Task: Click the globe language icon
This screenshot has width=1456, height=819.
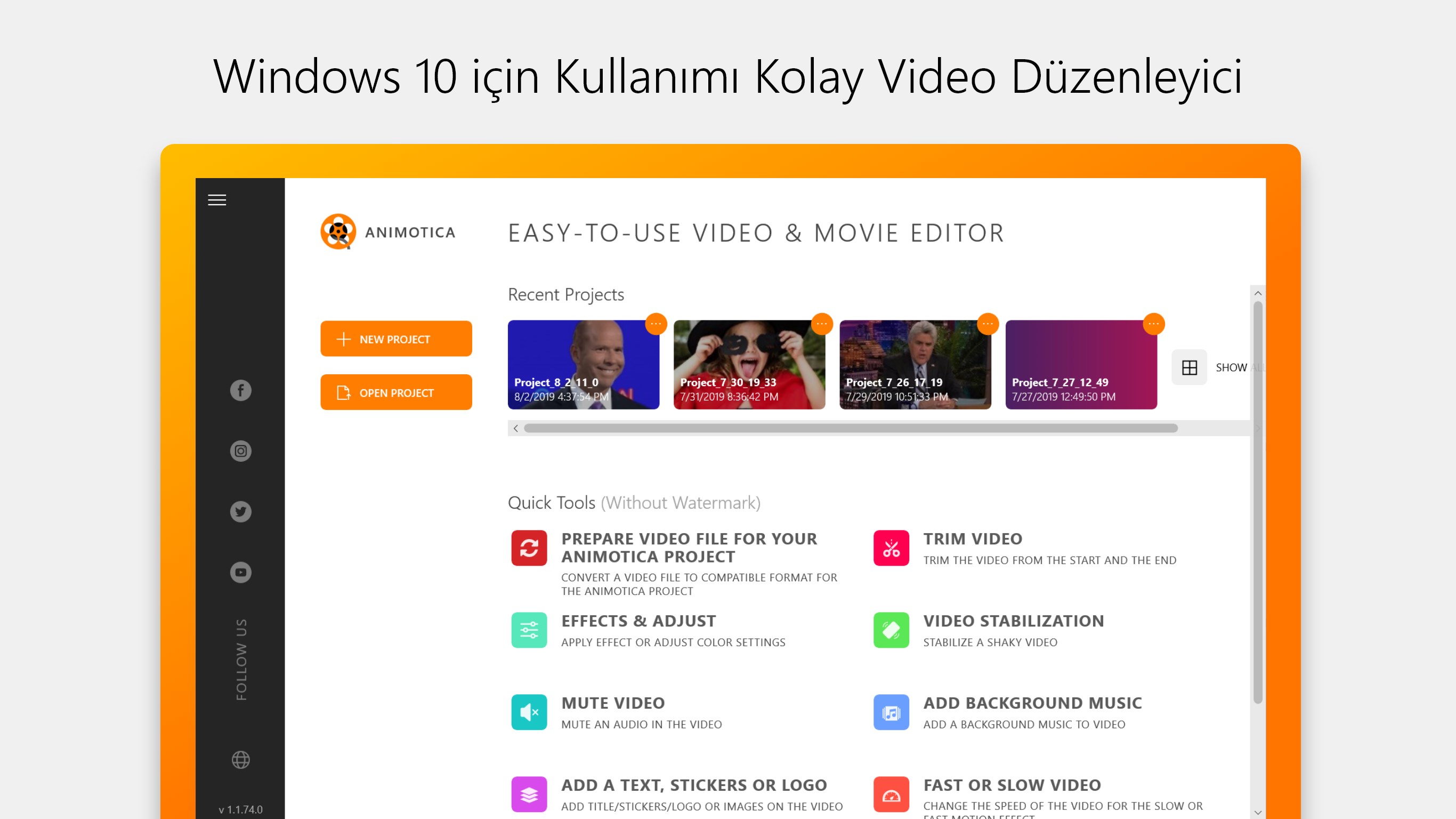Action: [241, 760]
